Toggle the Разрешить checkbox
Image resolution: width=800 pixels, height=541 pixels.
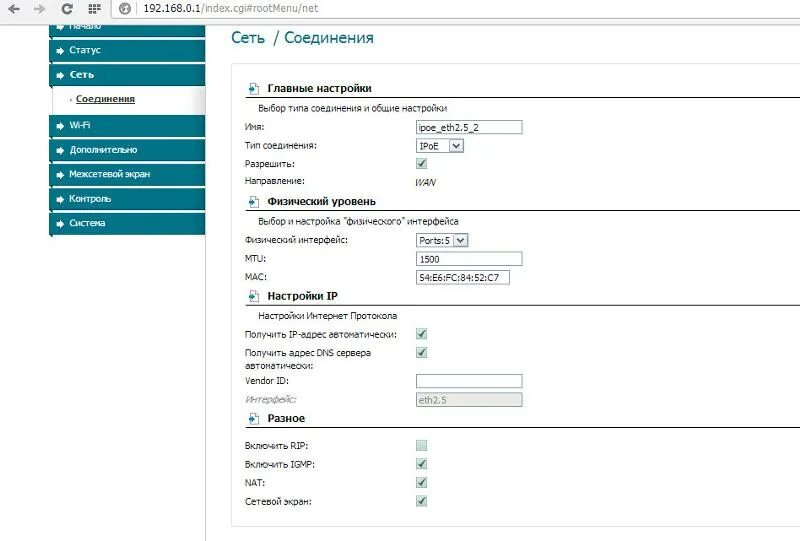pos(421,163)
